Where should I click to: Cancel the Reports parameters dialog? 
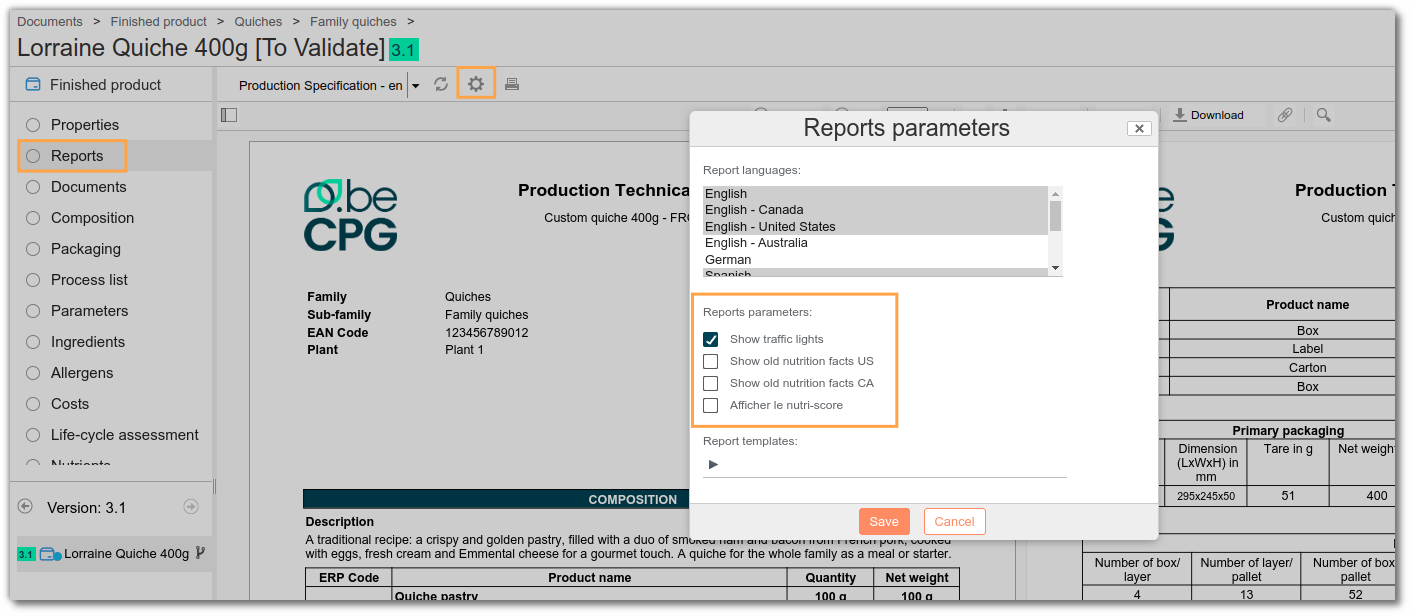pyautogui.click(x=954, y=521)
